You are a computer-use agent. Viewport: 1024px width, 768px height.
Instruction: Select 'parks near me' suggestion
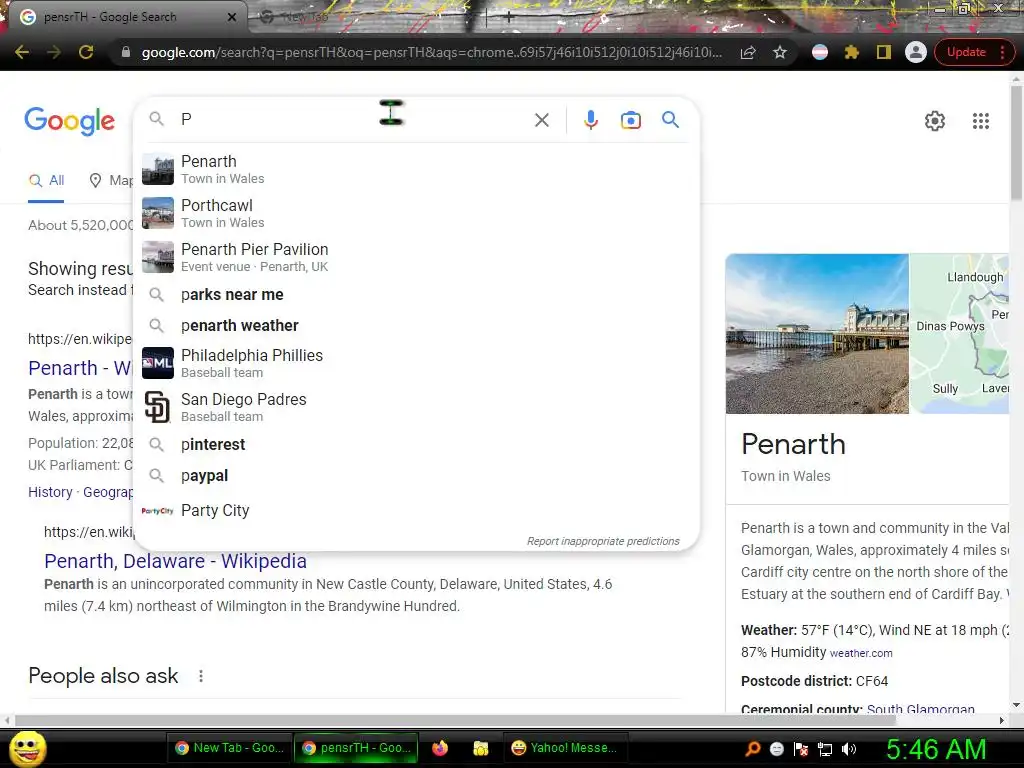coord(416,295)
